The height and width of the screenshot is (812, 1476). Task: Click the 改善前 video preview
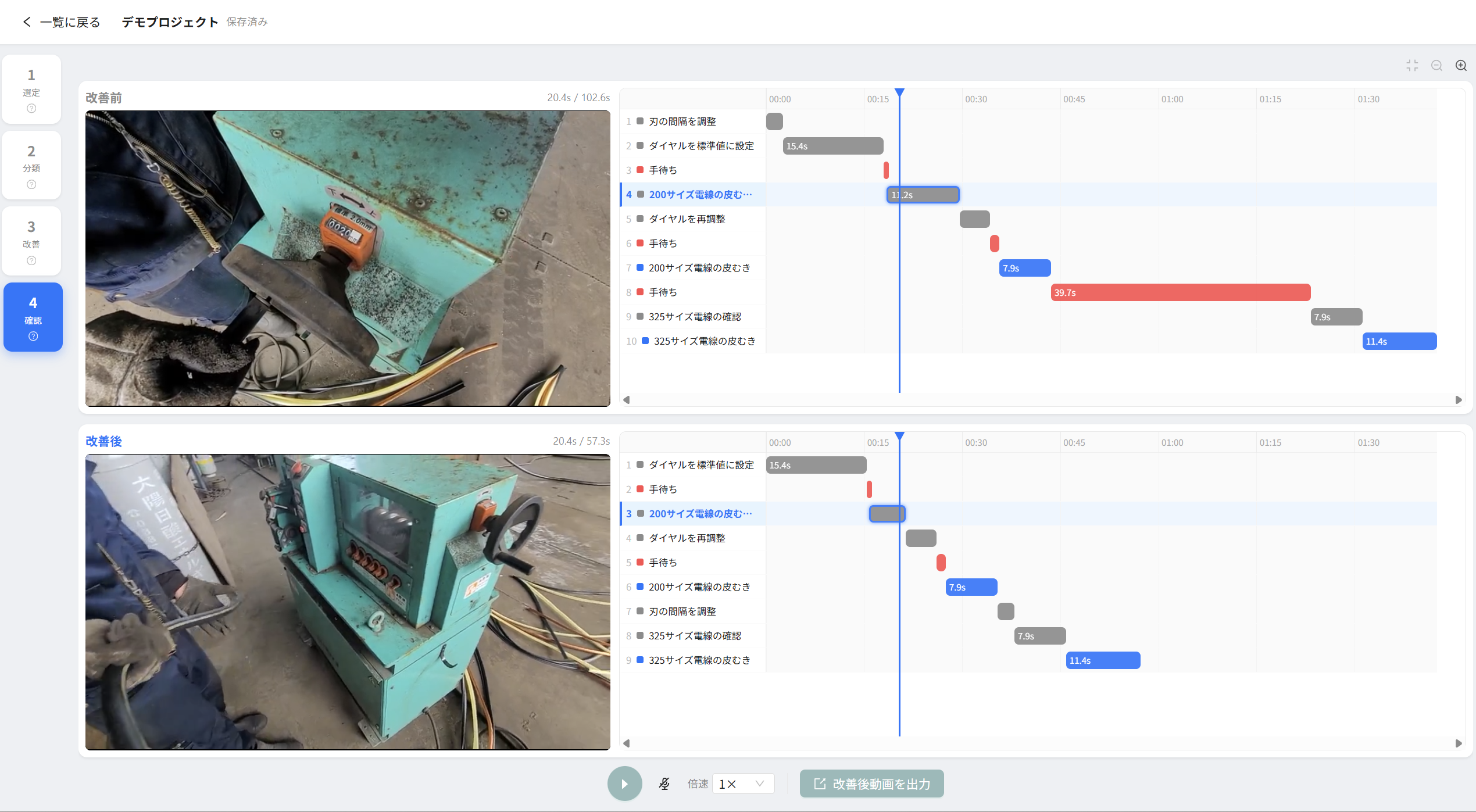point(348,259)
